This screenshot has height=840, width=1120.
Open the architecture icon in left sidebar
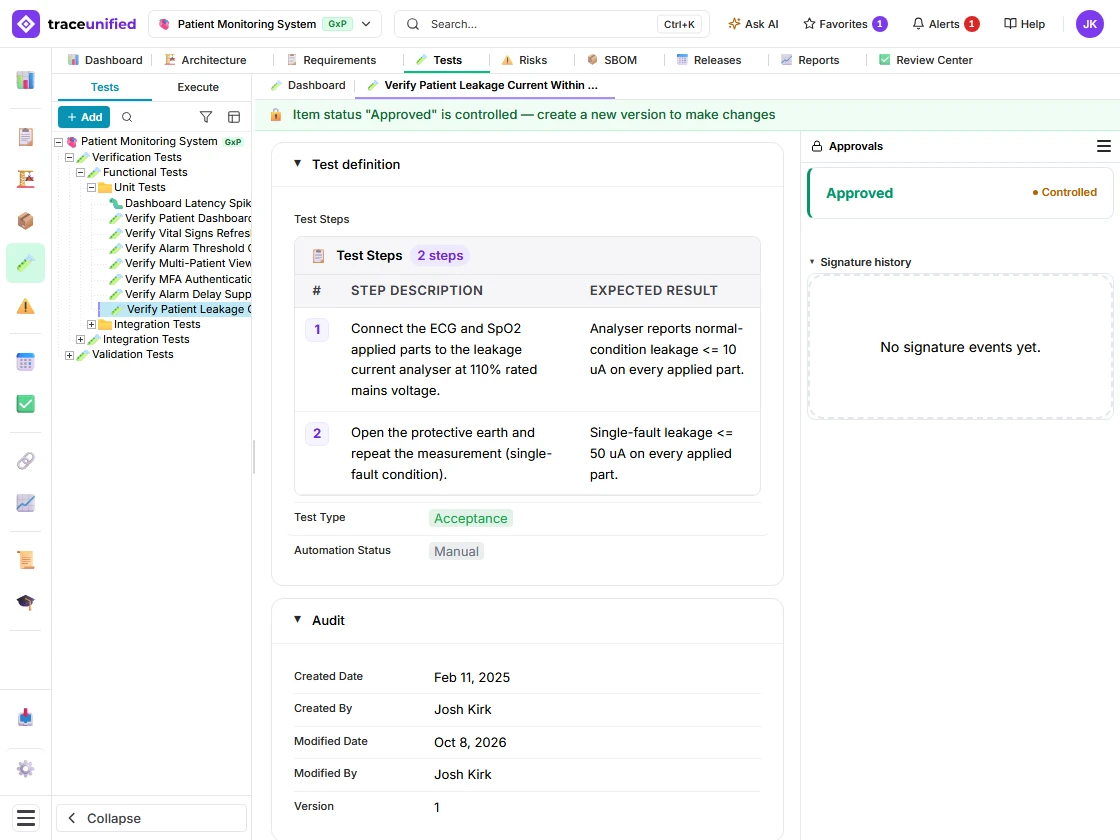tap(26, 179)
